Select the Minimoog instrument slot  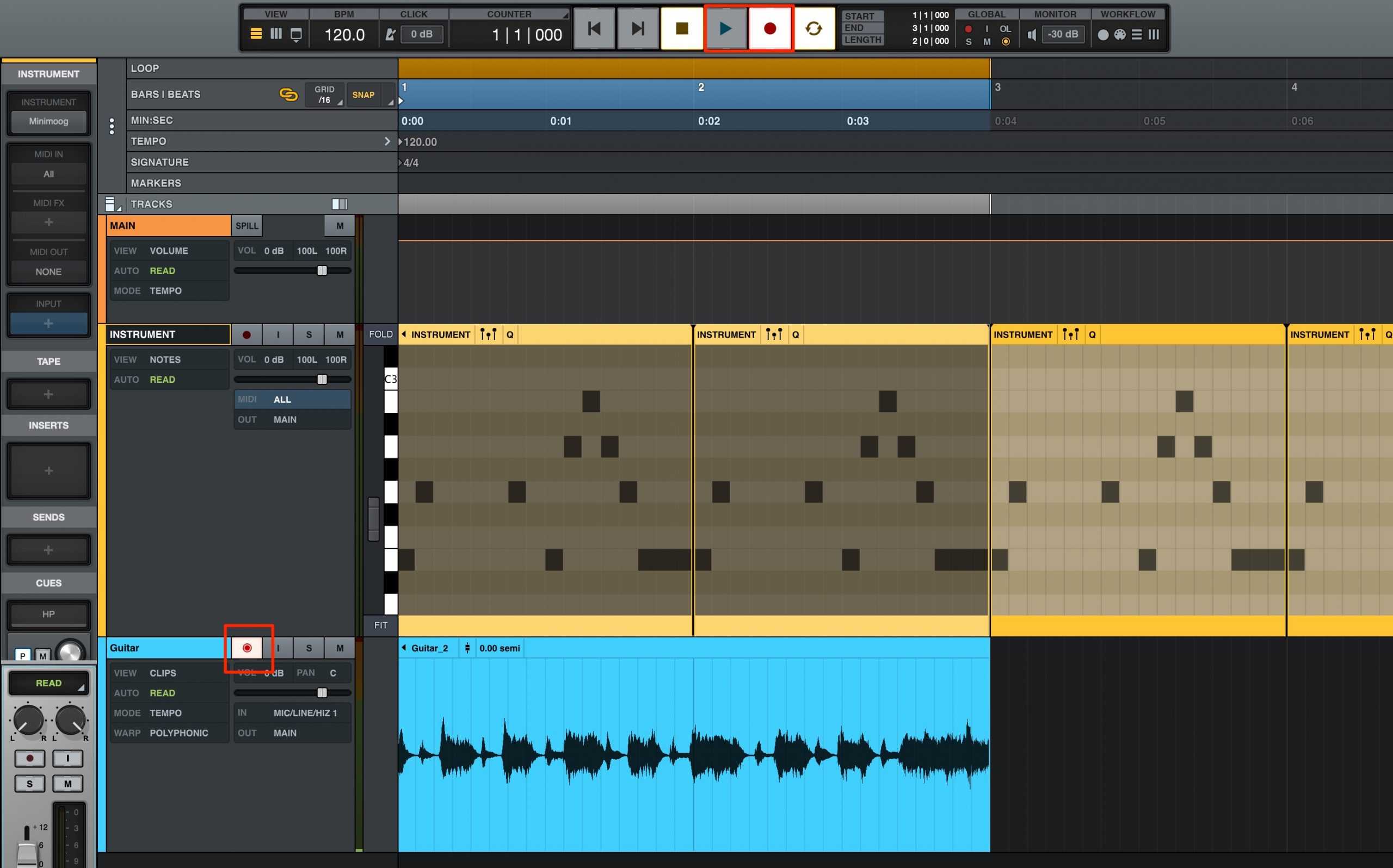(49, 121)
